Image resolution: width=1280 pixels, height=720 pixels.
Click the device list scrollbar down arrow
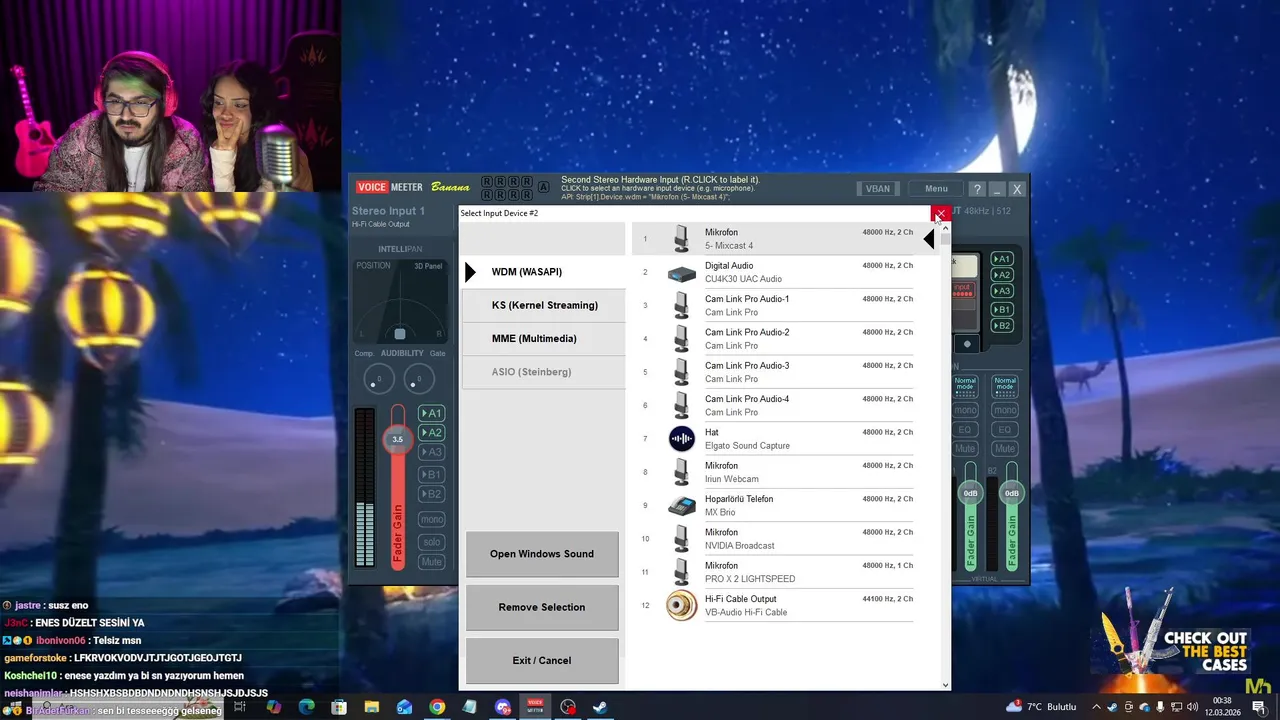point(945,685)
